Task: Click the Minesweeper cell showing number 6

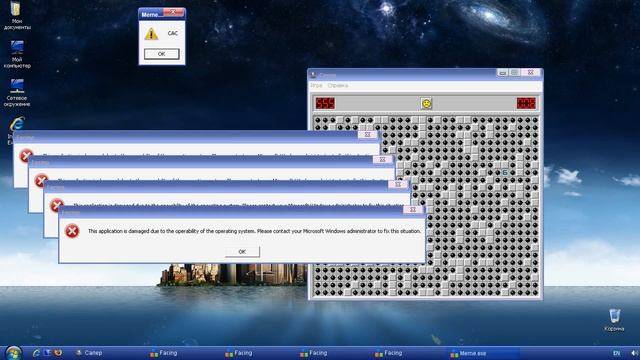Action: [x=505, y=172]
